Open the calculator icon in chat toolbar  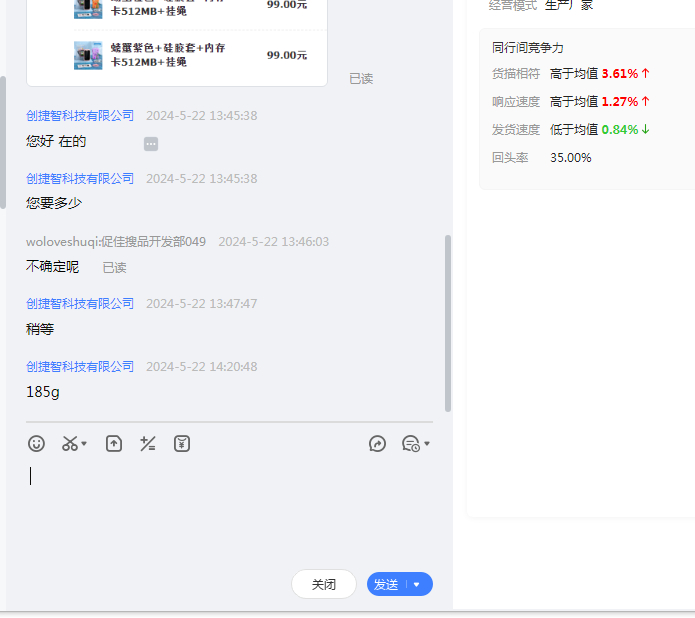(x=148, y=443)
